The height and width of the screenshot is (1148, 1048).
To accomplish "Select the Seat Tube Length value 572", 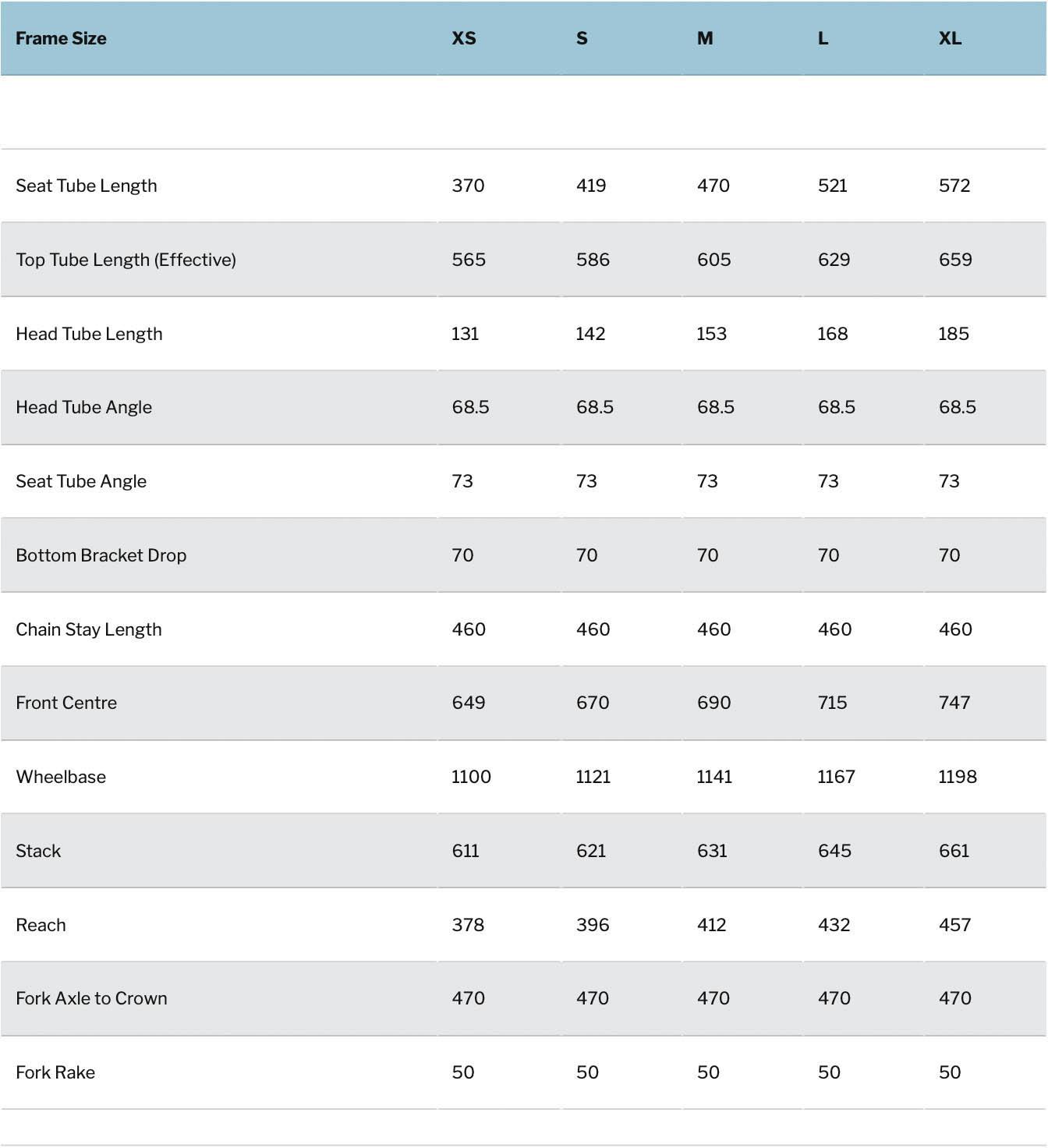I will pyautogui.click(x=954, y=186).
